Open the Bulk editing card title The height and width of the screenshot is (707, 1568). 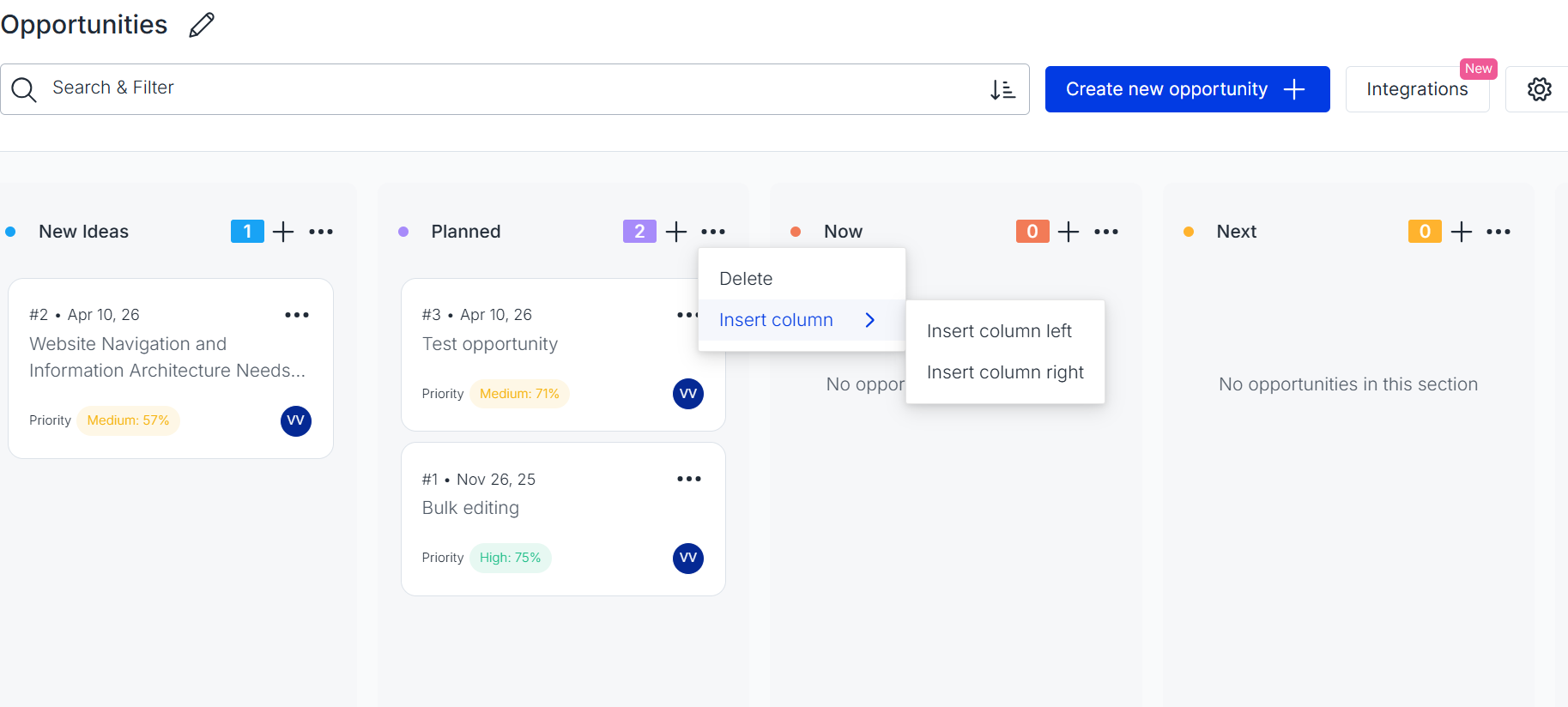click(x=470, y=508)
